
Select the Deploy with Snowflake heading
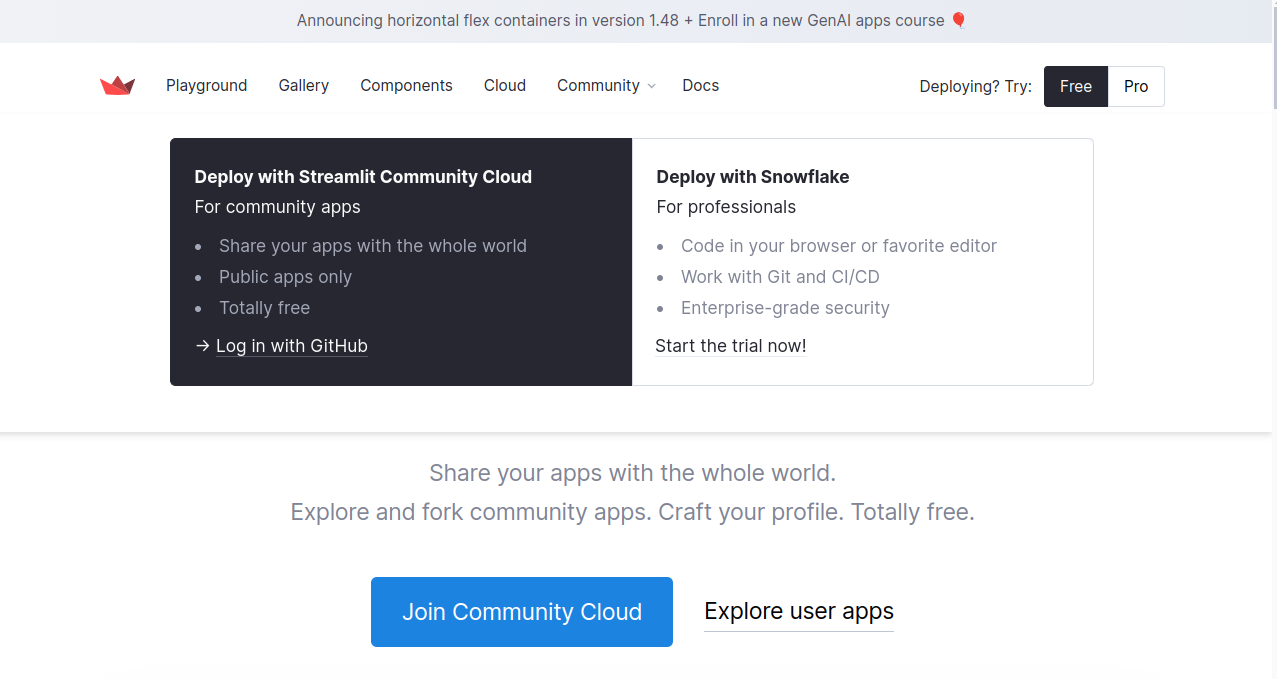tap(752, 177)
